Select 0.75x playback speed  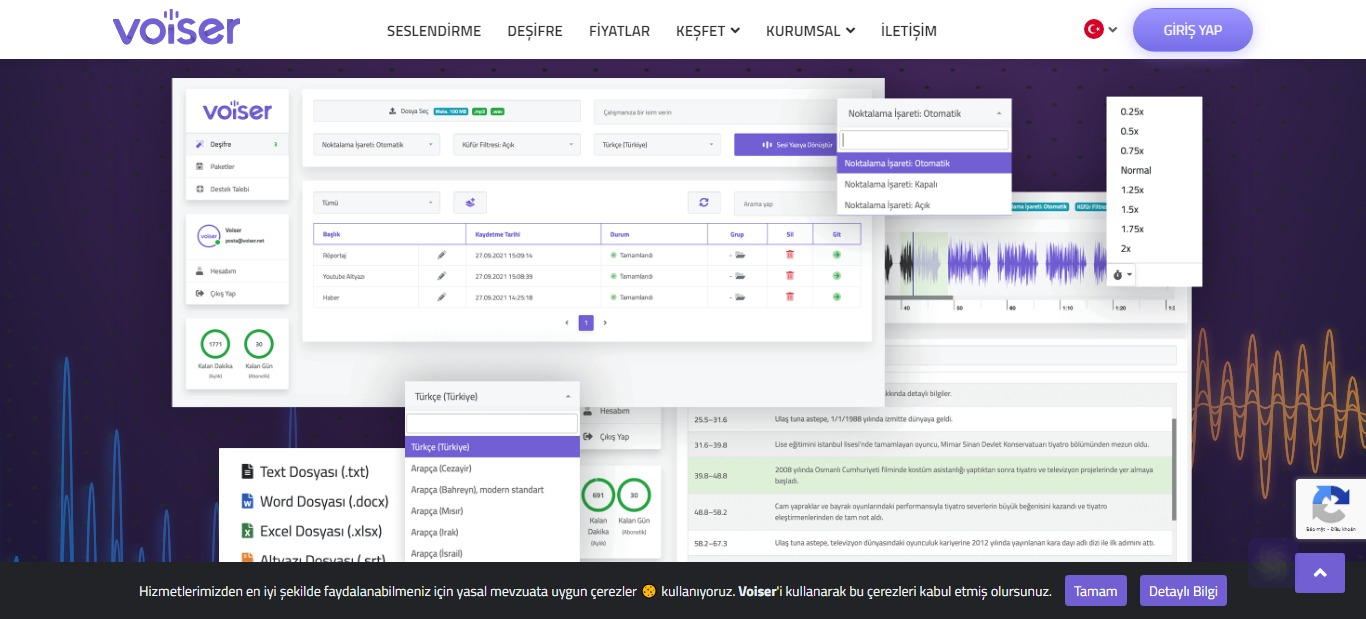1132,151
